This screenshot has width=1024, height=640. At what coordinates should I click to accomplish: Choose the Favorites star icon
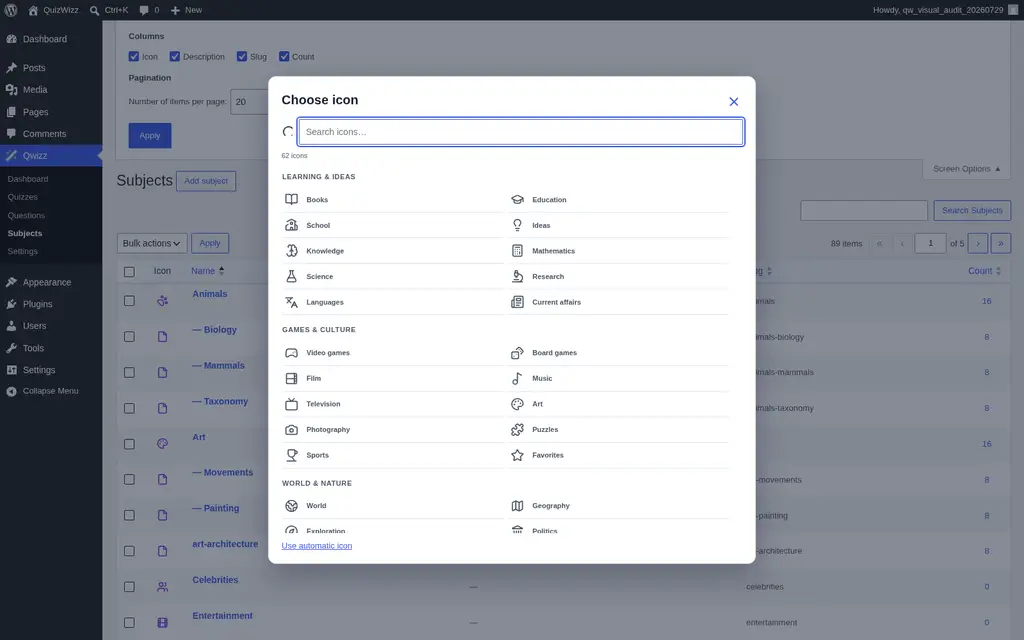click(618, 455)
